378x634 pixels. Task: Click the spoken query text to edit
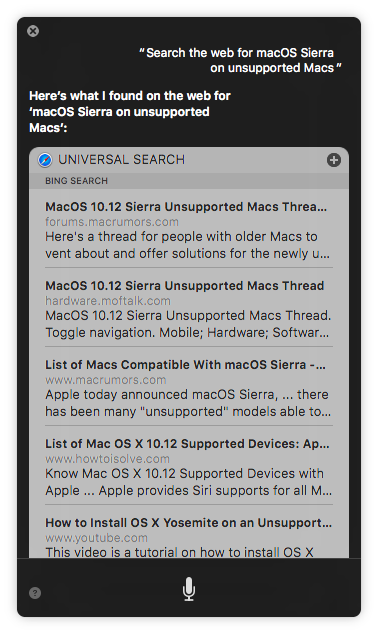coord(240,60)
